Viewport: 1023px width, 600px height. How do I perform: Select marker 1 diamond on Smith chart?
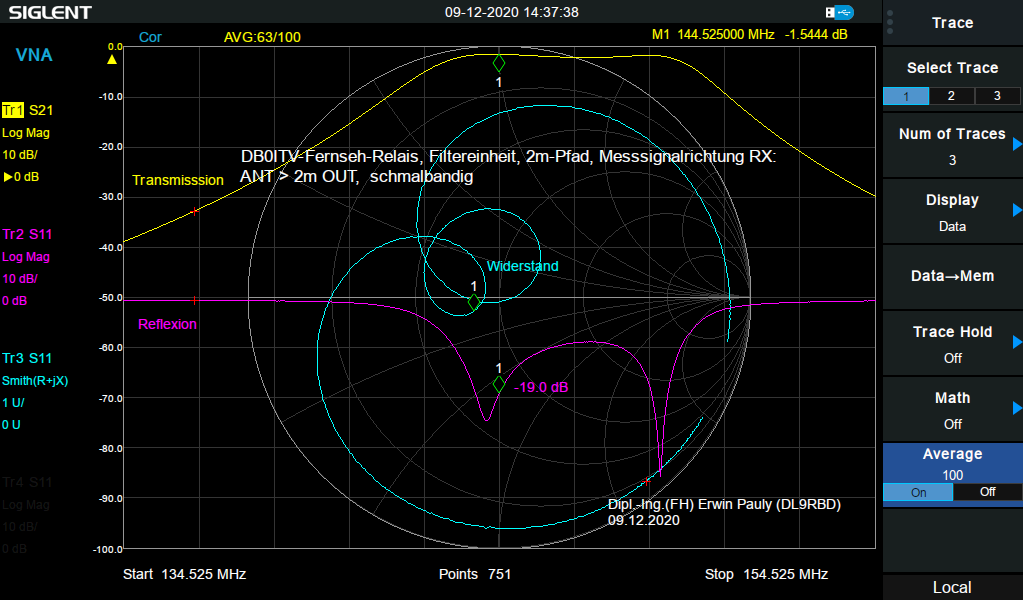(474, 302)
